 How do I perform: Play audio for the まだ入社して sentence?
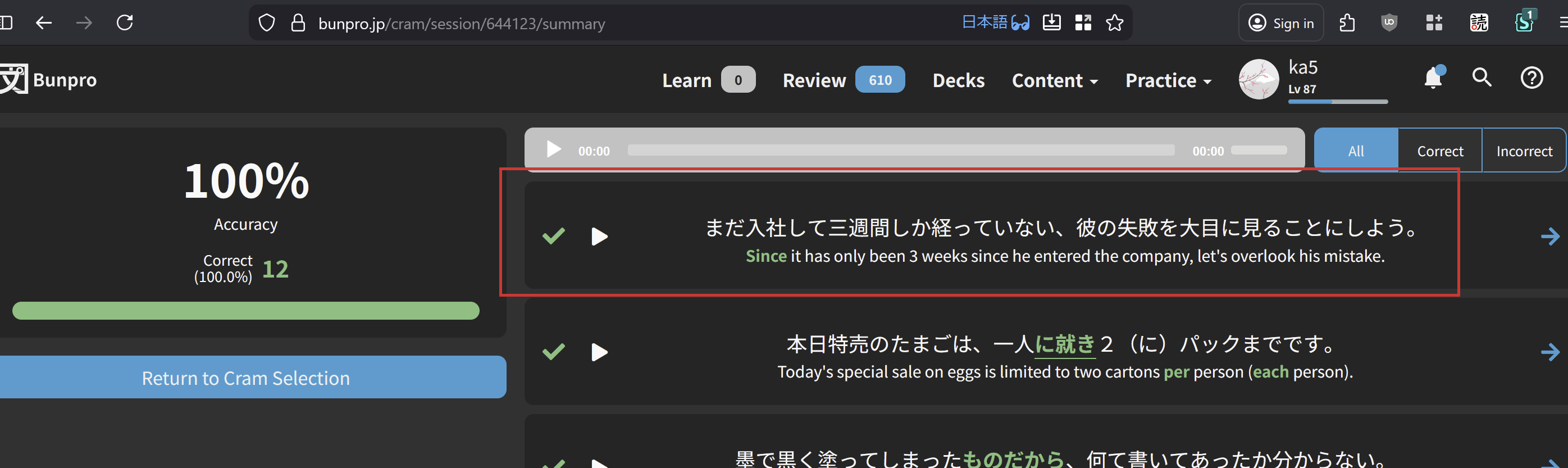599,236
